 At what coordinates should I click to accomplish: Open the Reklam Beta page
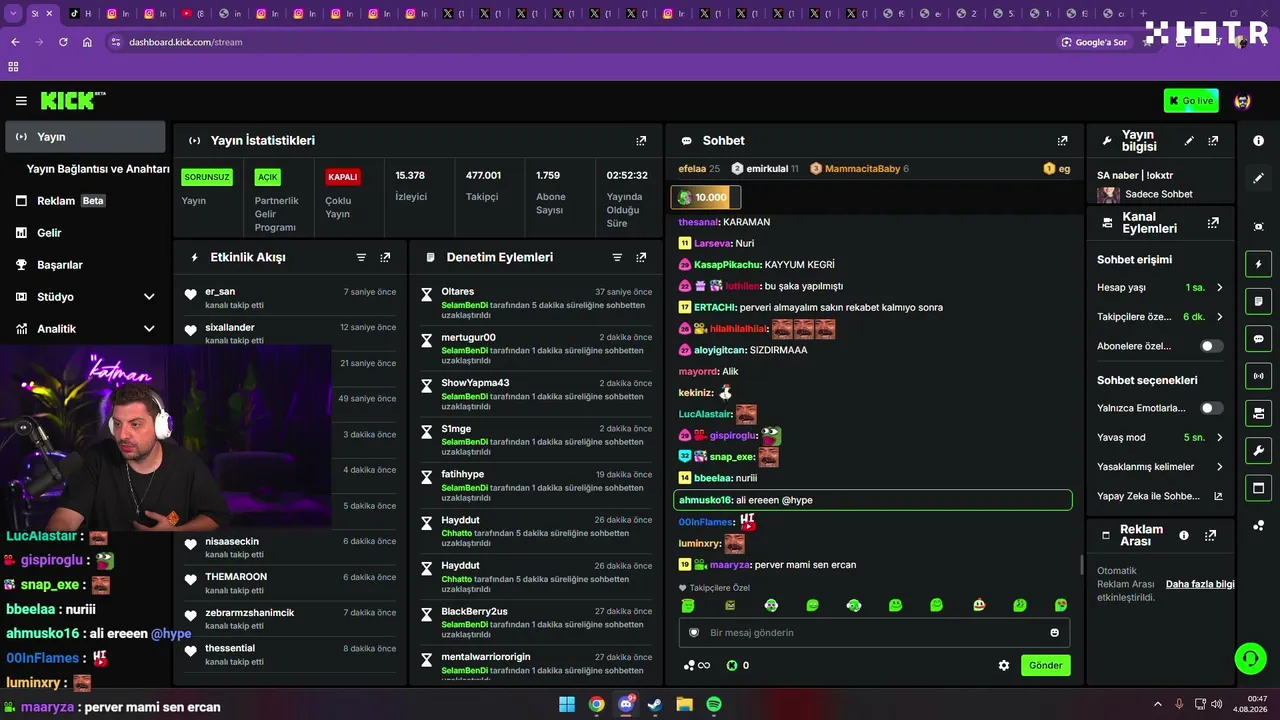pyautogui.click(x=85, y=201)
